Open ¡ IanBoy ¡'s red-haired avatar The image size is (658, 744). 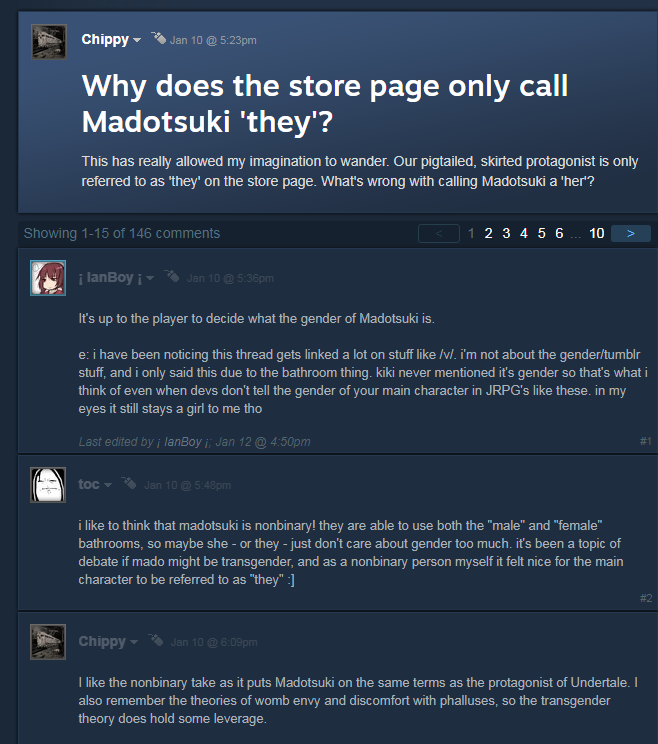click(x=48, y=278)
